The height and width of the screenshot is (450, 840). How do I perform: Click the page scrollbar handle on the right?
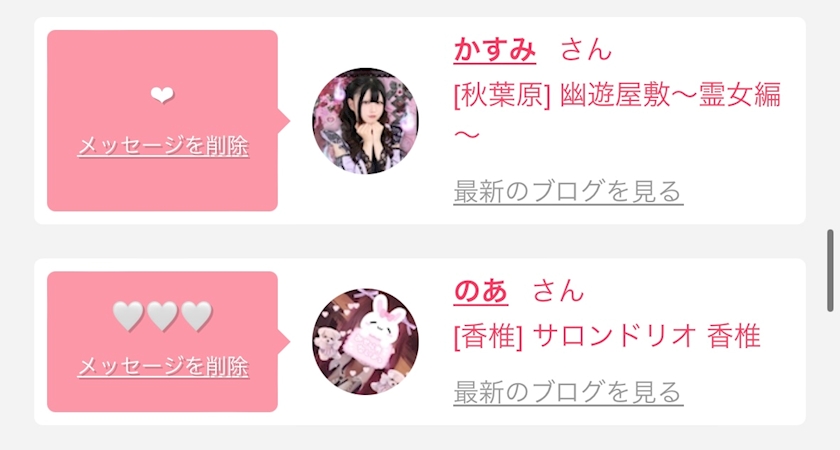click(x=830, y=270)
